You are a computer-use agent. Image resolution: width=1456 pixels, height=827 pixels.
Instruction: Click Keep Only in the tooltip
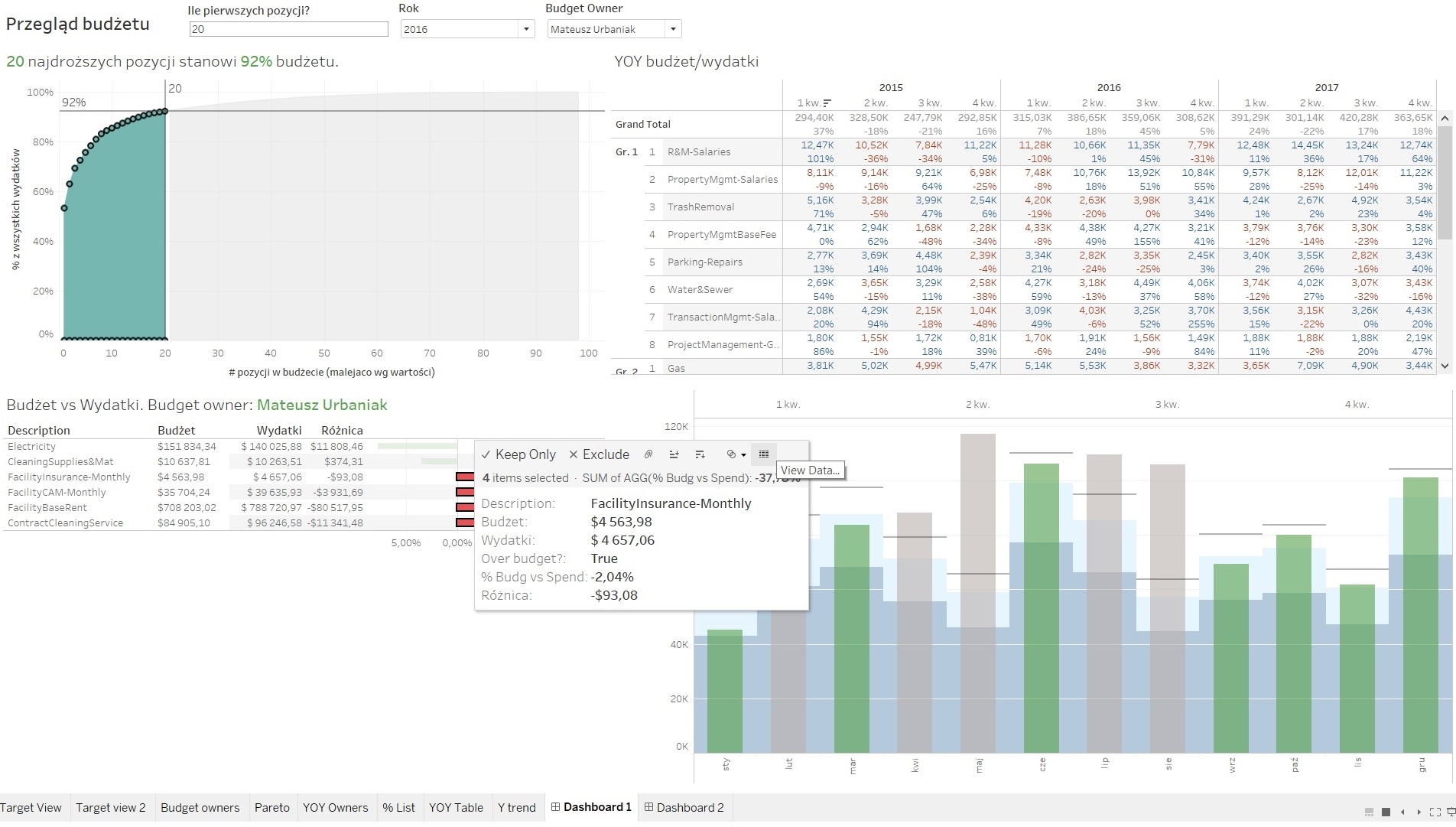[518, 454]
